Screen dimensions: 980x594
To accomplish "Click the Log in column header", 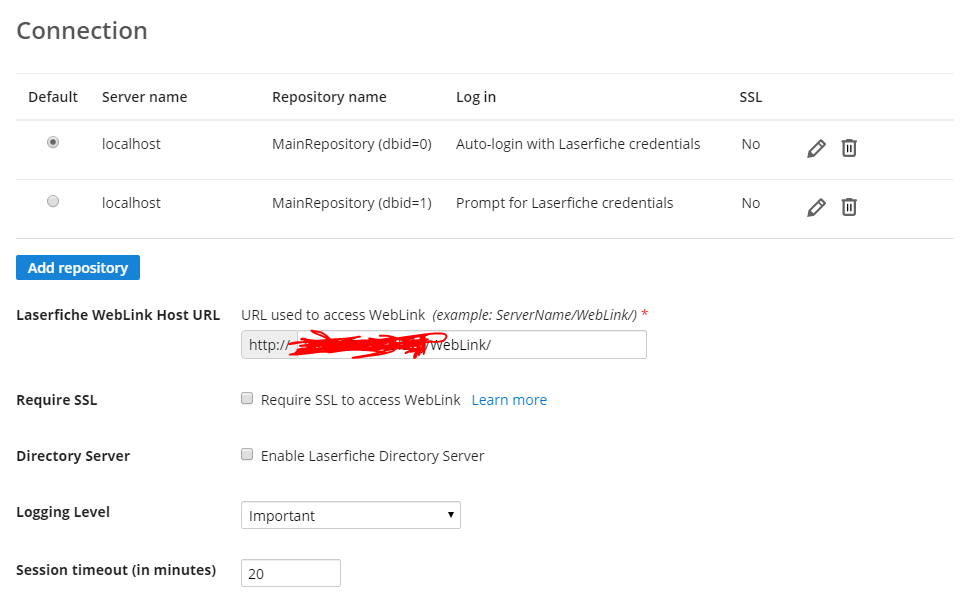I will pos(476,97).
